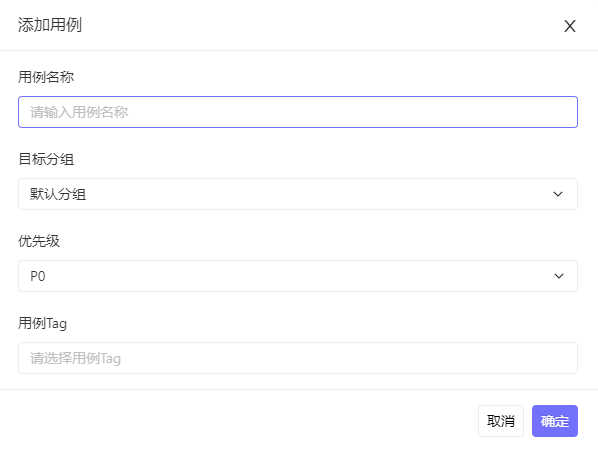Click the 用例Tag label
This screenshot has height=449, width=598.
point(42,323)
